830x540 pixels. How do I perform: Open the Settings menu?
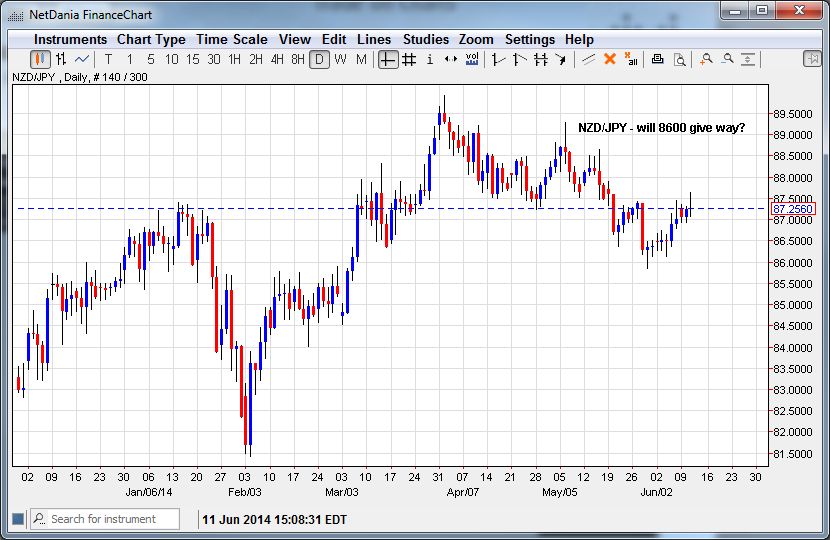point(530,40)
